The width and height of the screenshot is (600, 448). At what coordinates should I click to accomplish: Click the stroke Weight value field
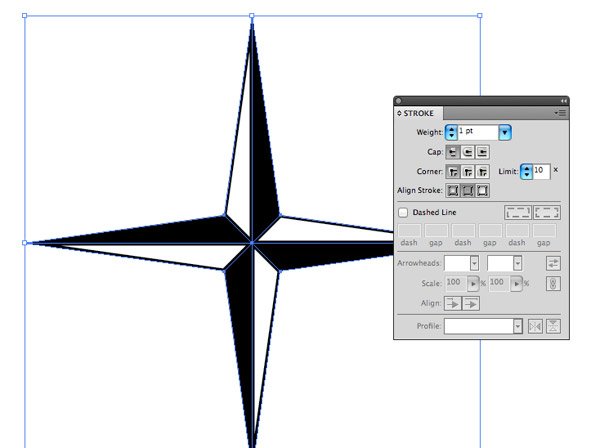[477, 132]
